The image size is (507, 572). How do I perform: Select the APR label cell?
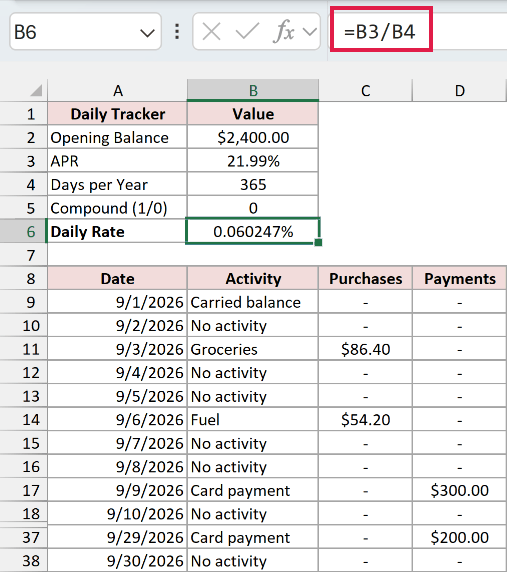[x=117, y=161]
